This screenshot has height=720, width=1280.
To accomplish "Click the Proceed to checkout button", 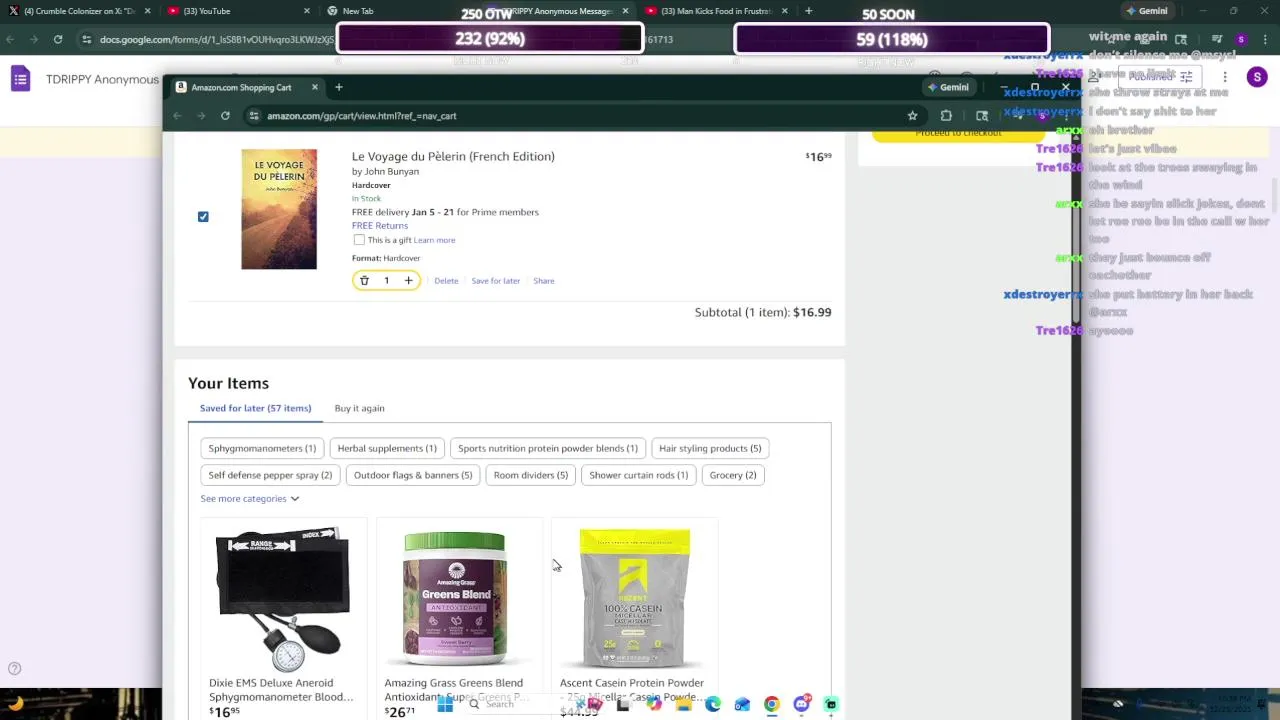I will pos(958,134).
